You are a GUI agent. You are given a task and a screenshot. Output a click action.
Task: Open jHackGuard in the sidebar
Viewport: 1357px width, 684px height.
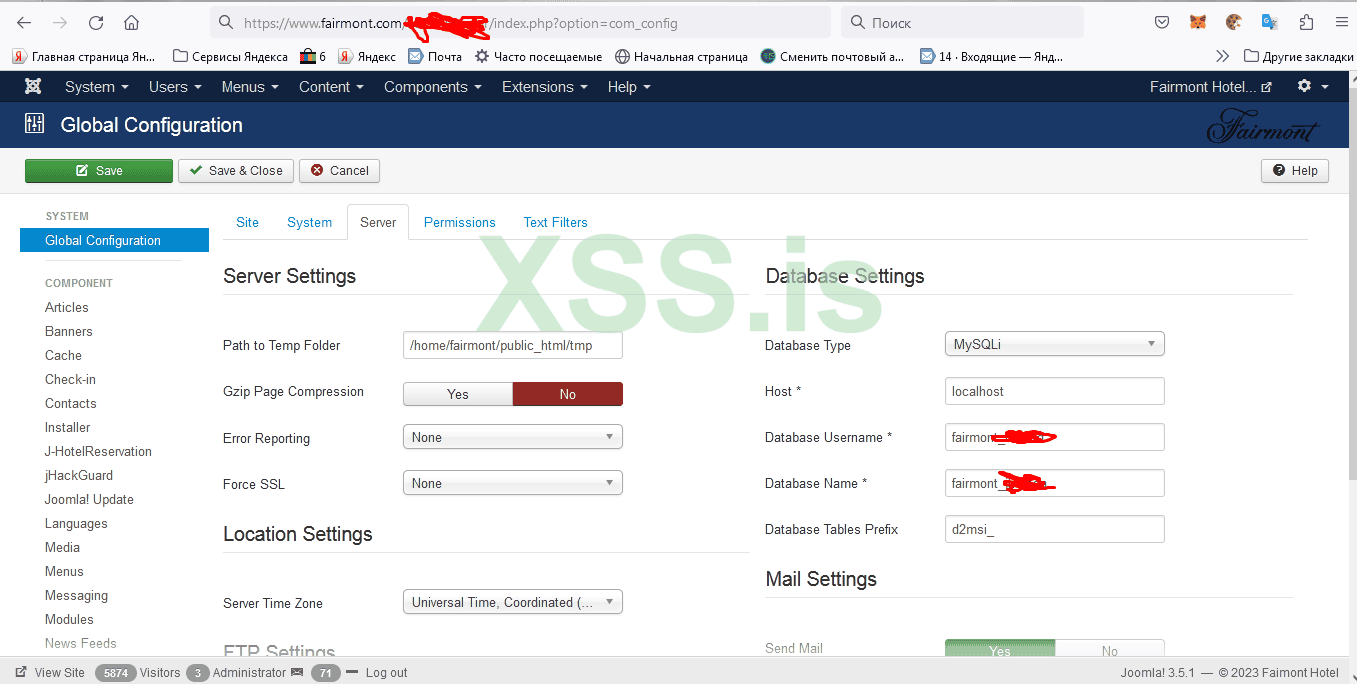pos(79,475)
